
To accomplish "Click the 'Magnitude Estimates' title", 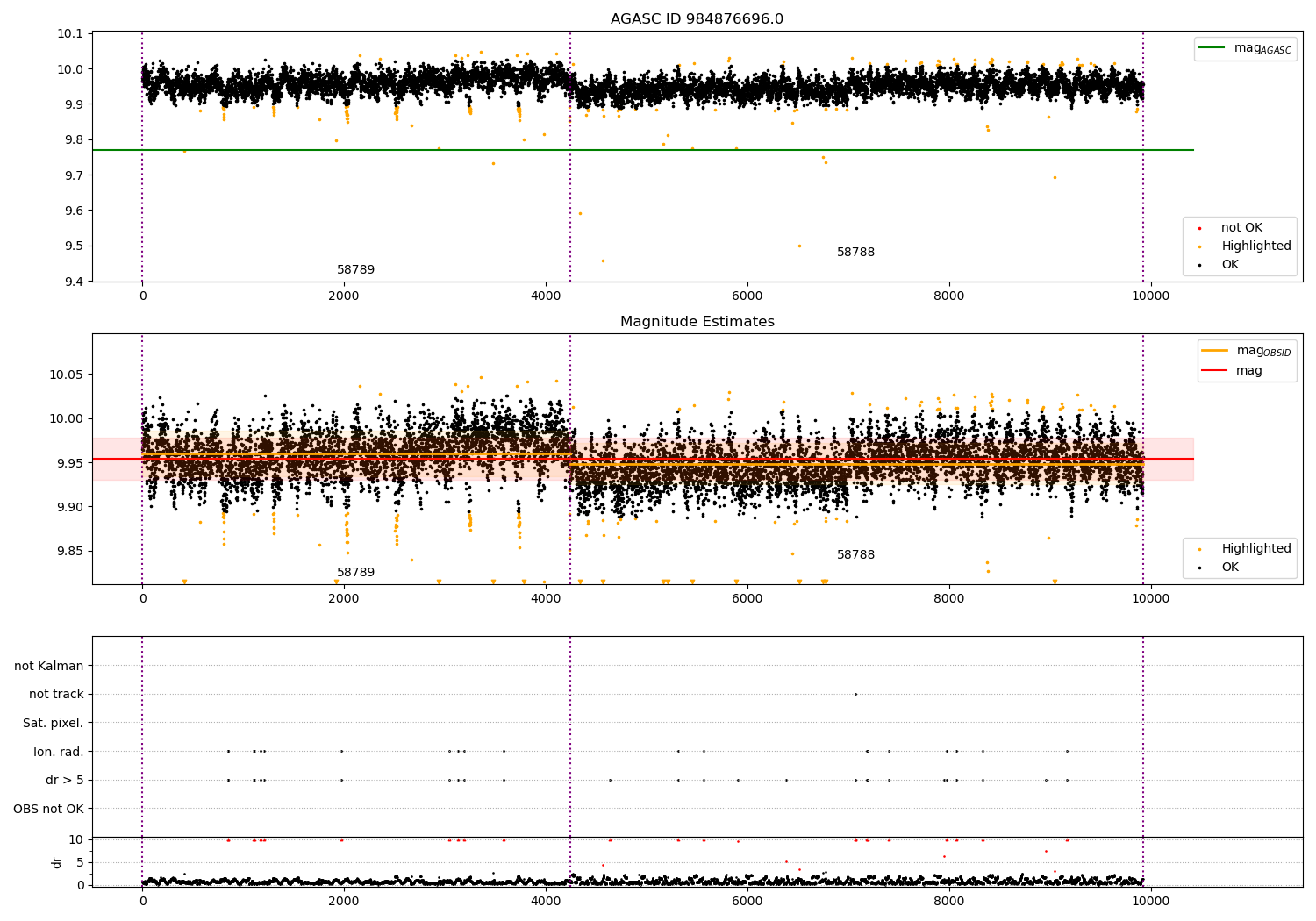I will pos(697,322).
